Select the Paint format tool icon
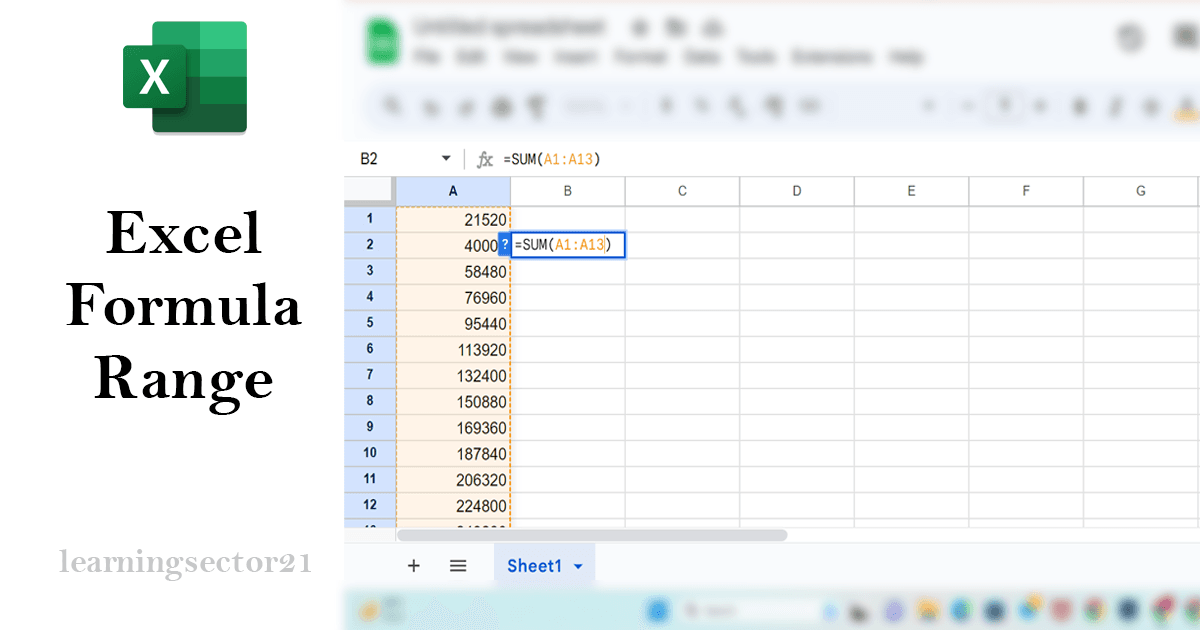1200x630 pixels. (537, 105)
